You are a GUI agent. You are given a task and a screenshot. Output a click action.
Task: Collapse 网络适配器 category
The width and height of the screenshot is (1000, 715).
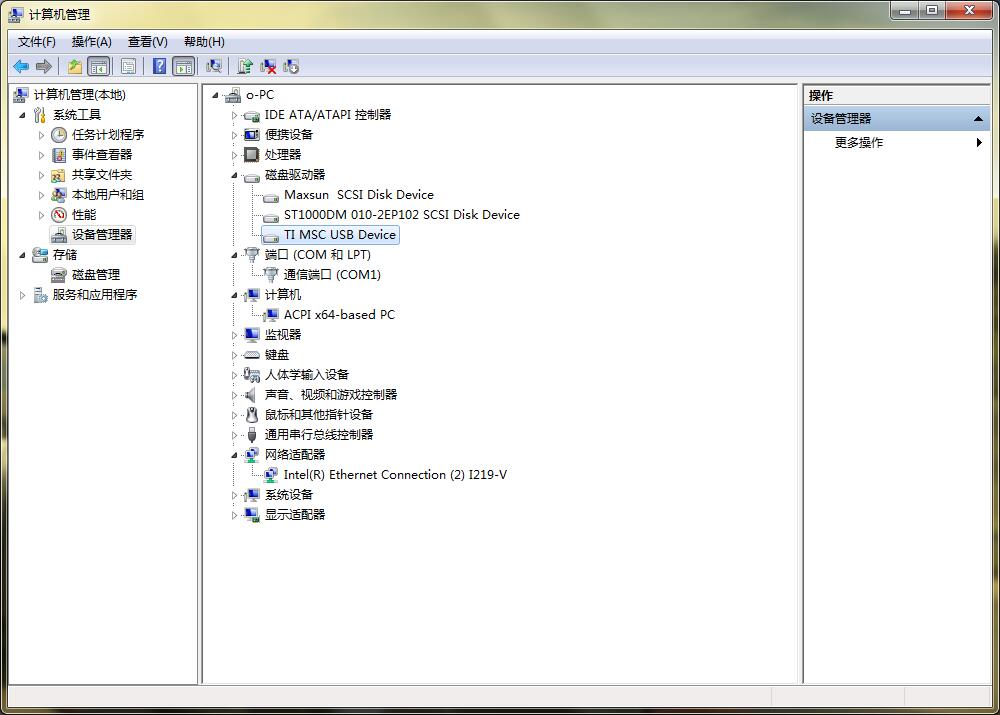[234, 455]
